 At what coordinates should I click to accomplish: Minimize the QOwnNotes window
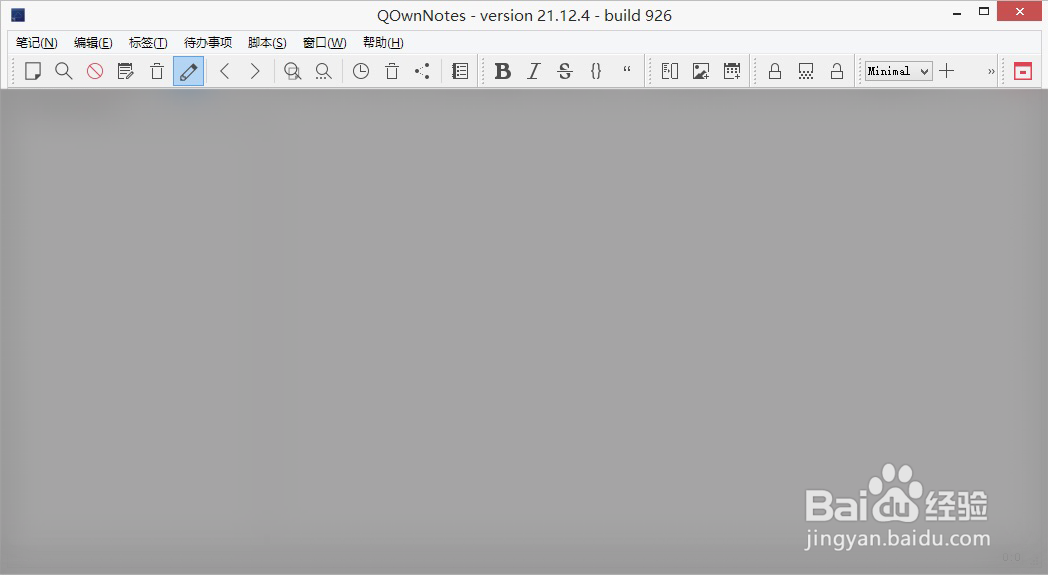(x=957, y=11)
